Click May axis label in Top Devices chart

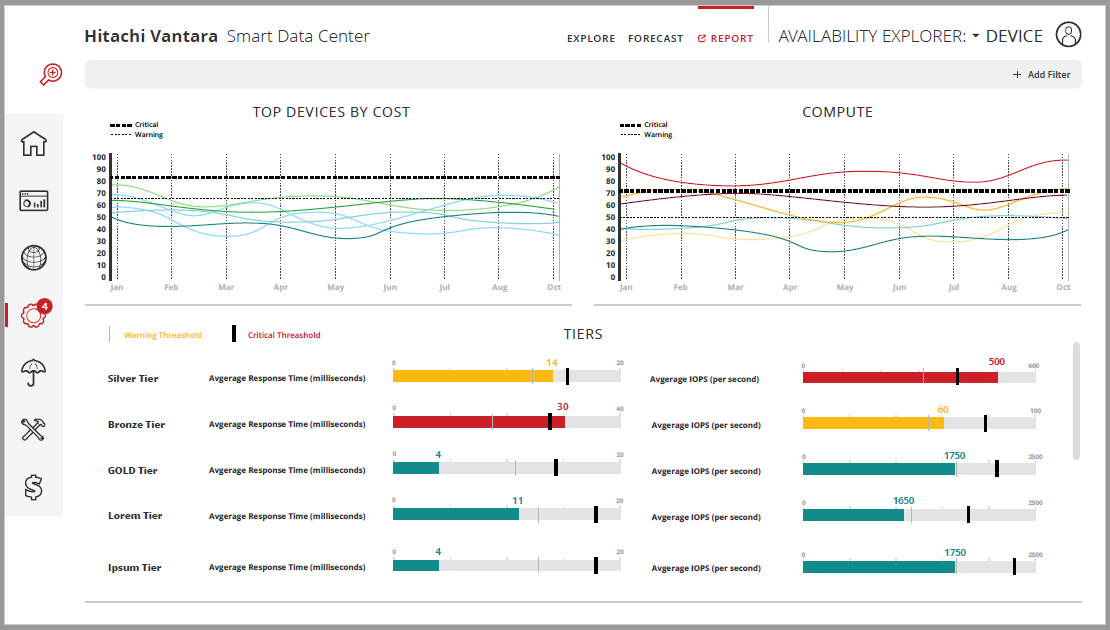coord(336,287)
